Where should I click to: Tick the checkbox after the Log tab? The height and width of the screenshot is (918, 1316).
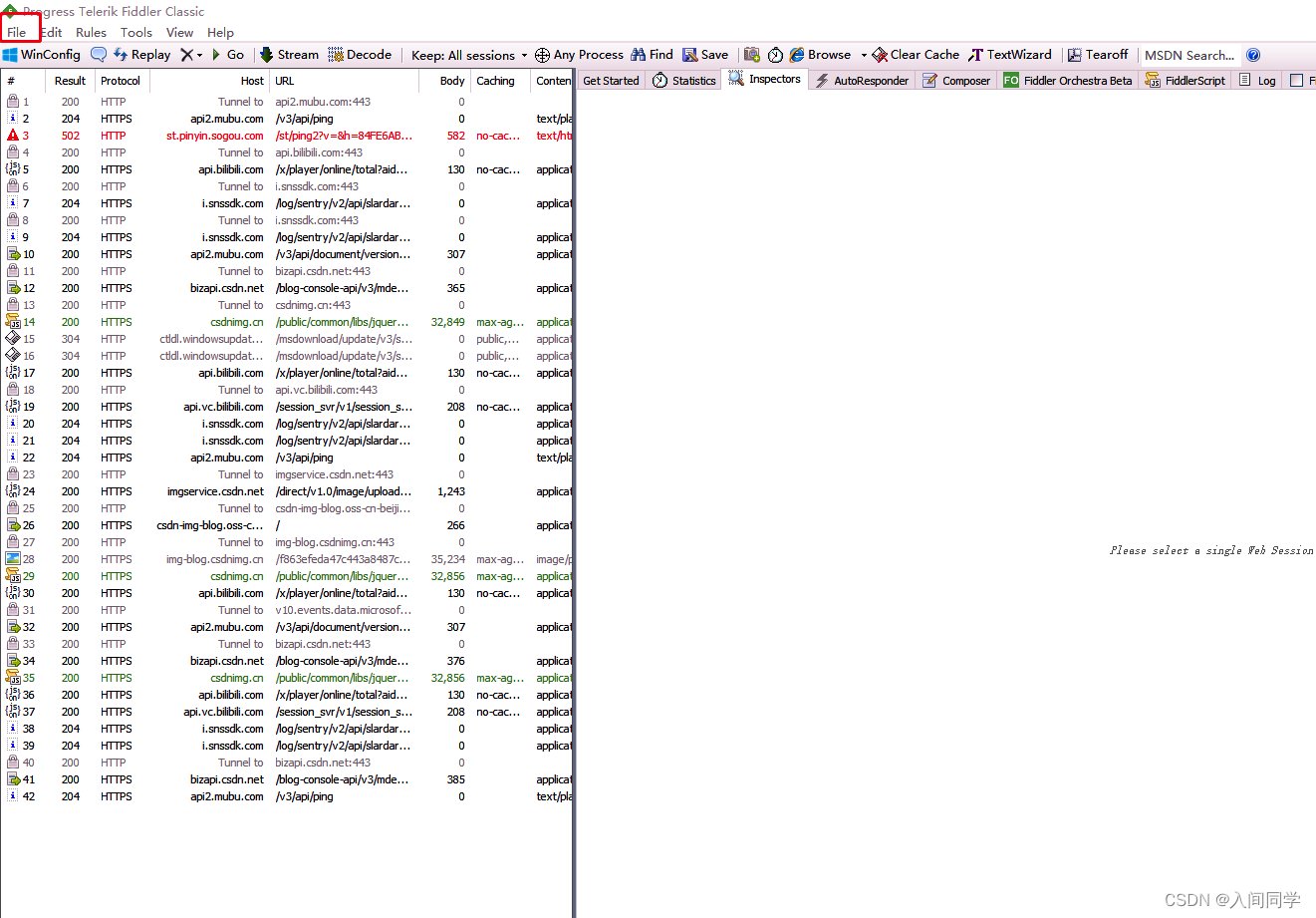(x=1296, y=81)
